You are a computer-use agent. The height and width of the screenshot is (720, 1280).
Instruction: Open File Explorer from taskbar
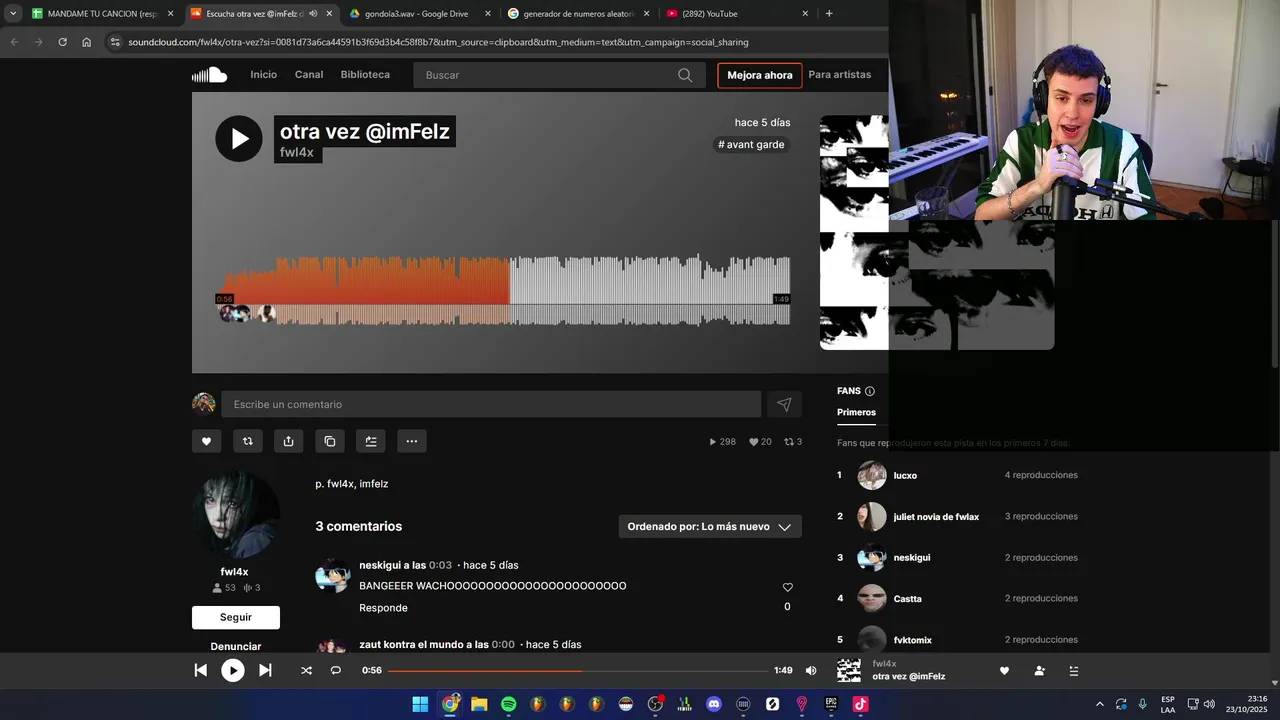(x=479, y=704)
